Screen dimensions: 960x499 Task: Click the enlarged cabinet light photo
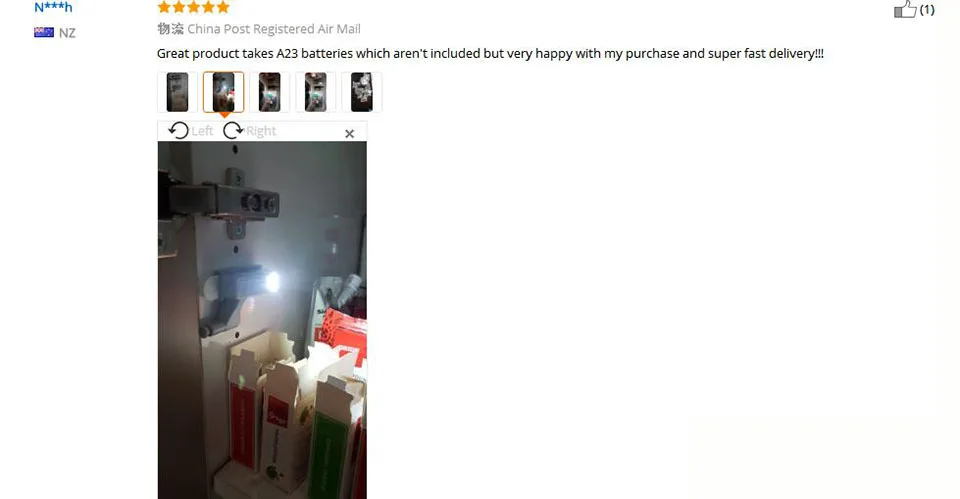pos(262,320)
